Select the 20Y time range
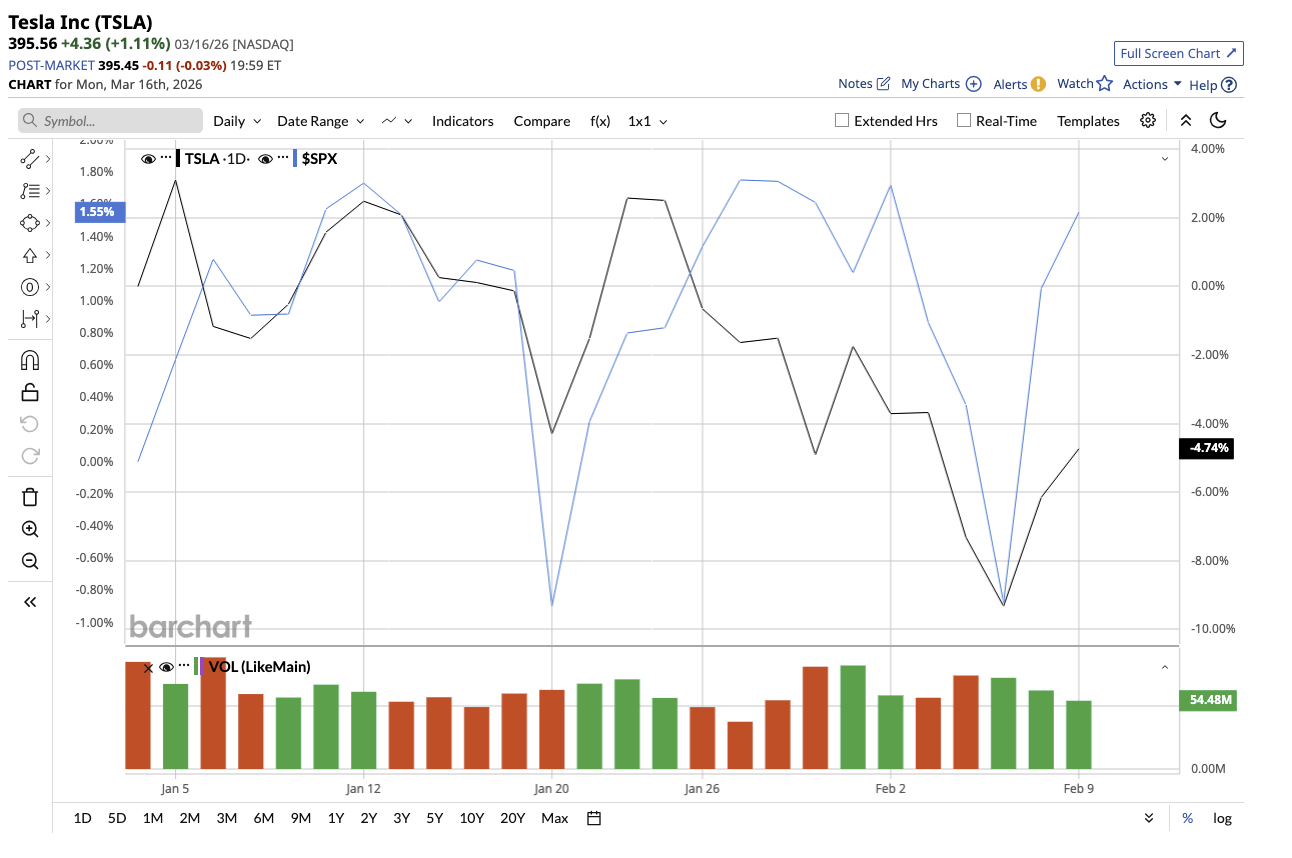Viewport: 1292px width, 858px height. pyautogui.click(x=512, y=818)
